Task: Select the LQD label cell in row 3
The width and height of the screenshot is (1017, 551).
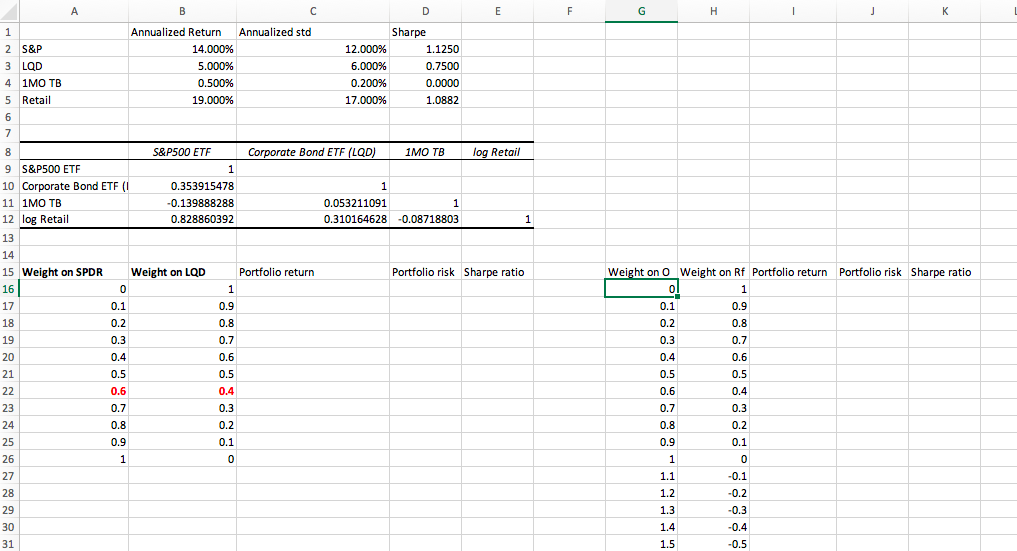Action: pos(74,66)
